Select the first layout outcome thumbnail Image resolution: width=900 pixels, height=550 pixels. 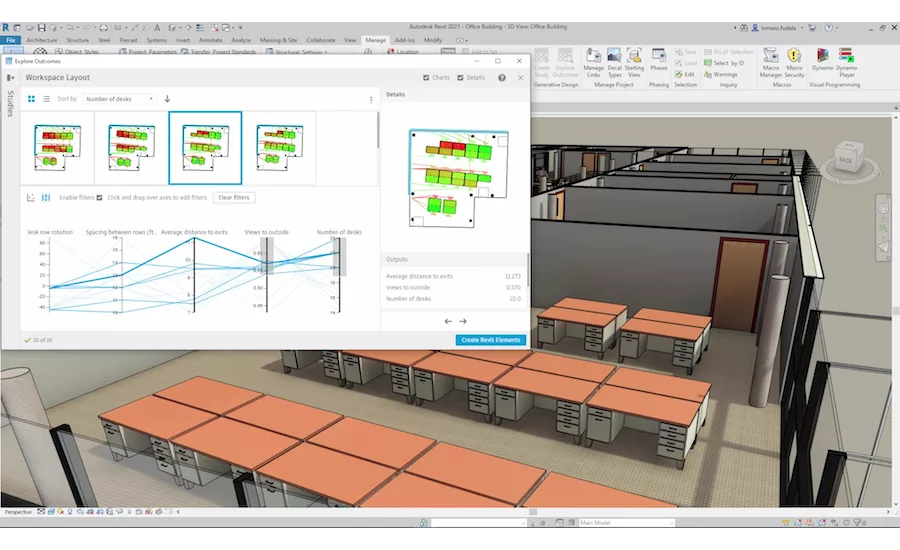[x=57, y=148]
